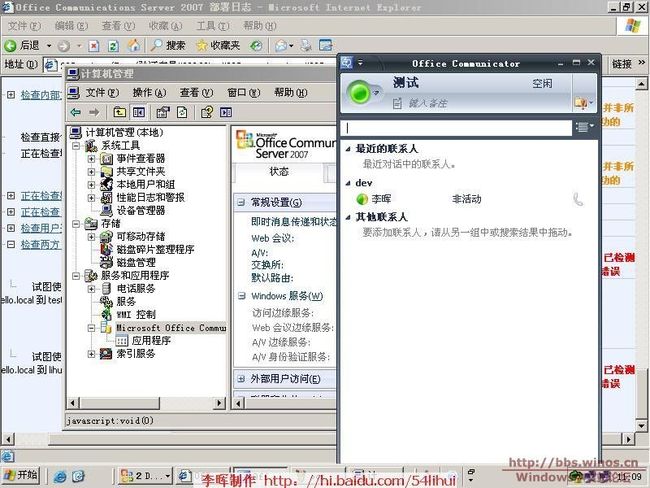The height and width of the screenshot is (488, 650).
Task: Open 帮助(H) menu in Internet Explorer
Action: 260,26
